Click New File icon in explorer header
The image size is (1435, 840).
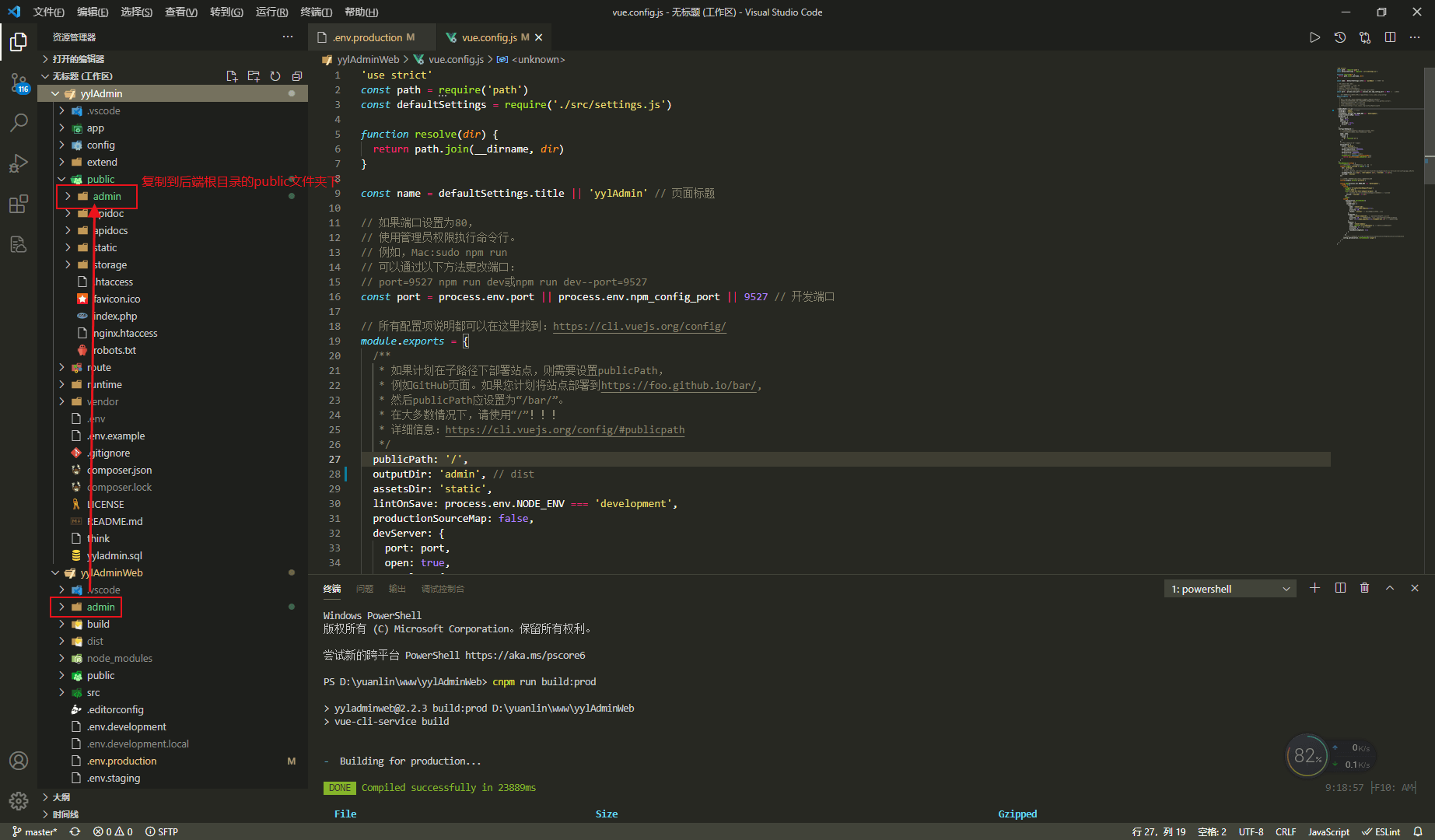(232, 76)
